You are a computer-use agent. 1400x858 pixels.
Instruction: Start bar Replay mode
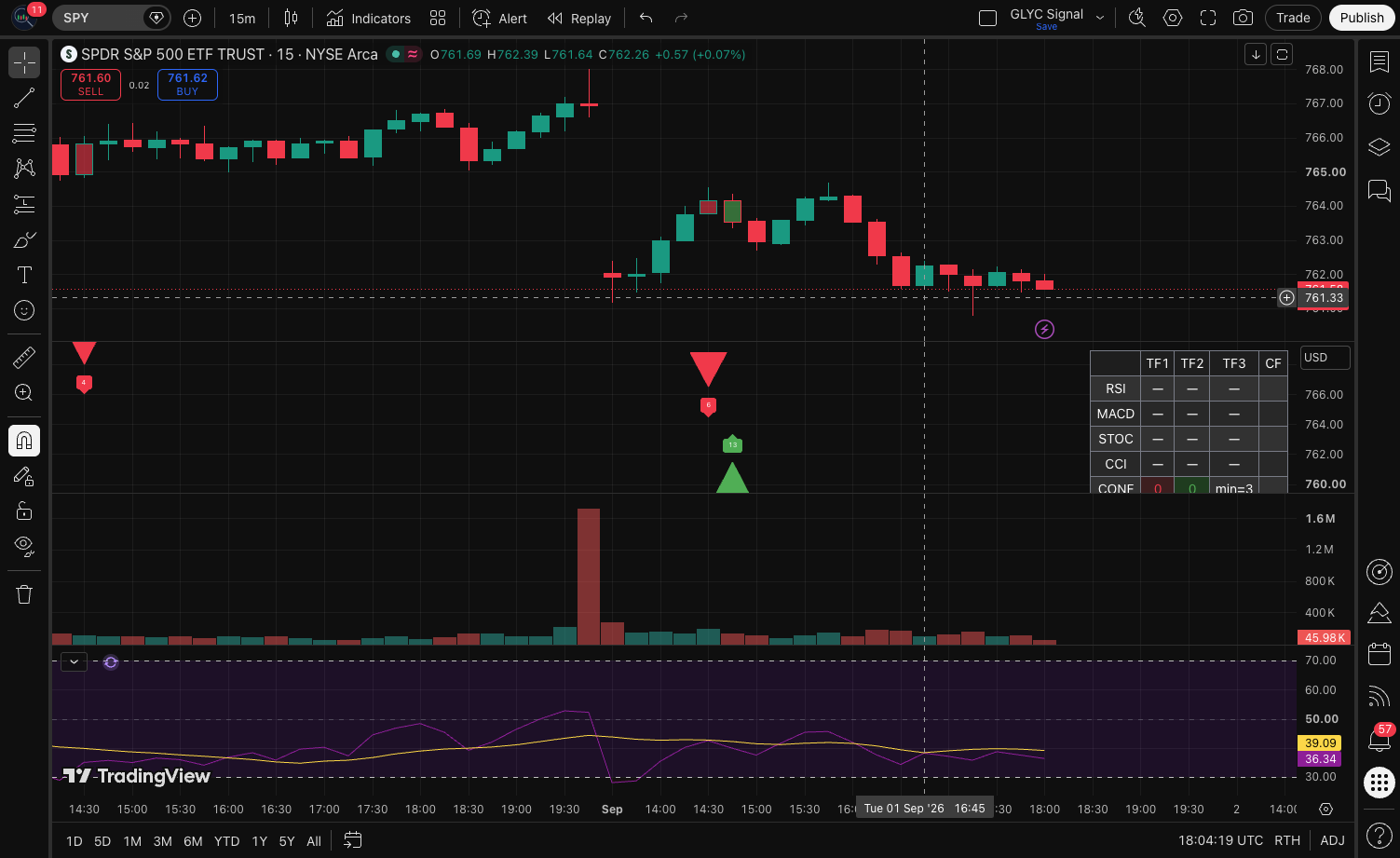(x=578, y=18)
